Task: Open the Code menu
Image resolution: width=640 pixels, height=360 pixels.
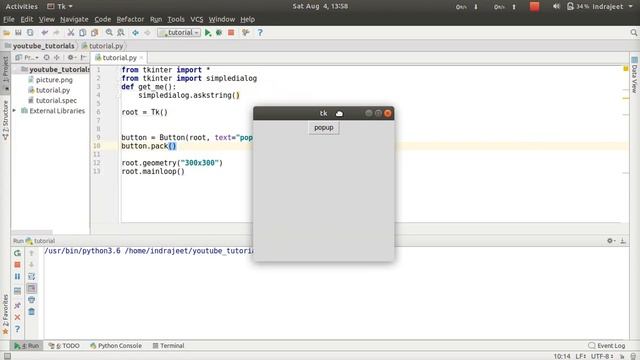Action: coord(102,19)
